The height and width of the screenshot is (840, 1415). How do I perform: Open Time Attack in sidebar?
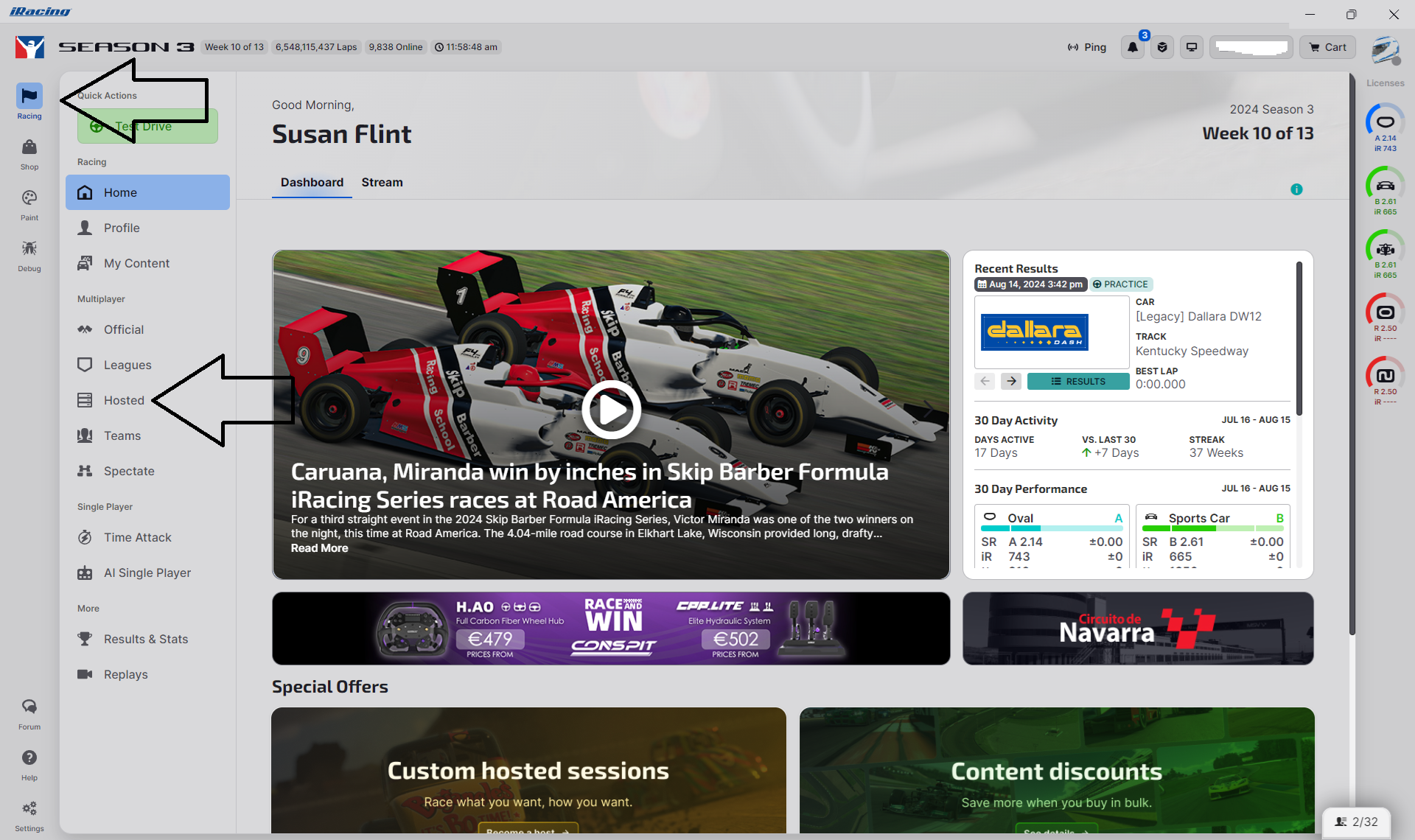[x=137, y=537]
